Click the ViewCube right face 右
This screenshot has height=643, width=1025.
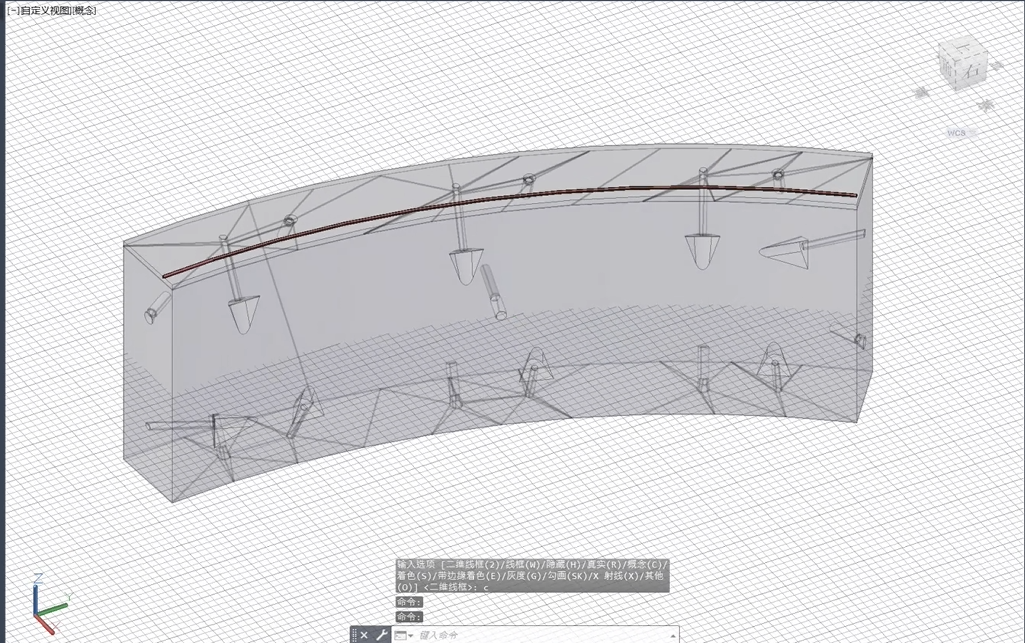click(x=972, y=71)
